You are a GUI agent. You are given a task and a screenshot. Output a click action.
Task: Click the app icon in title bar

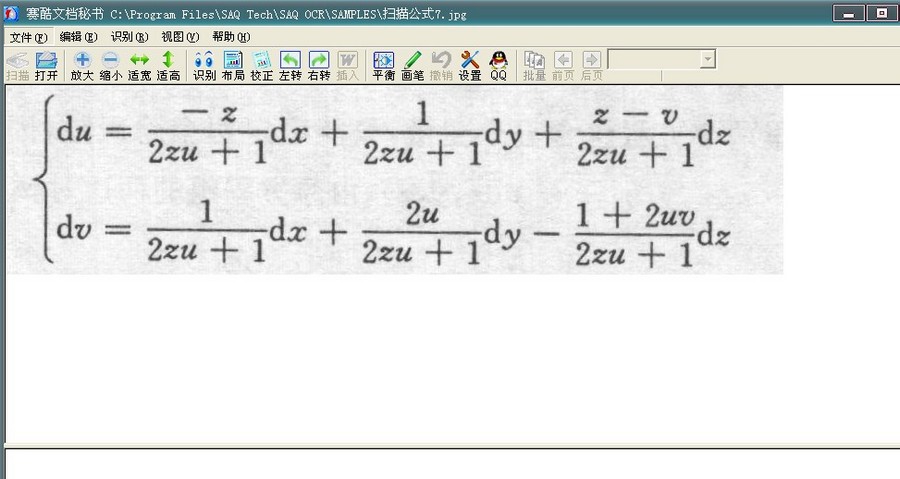pos(11,13)
